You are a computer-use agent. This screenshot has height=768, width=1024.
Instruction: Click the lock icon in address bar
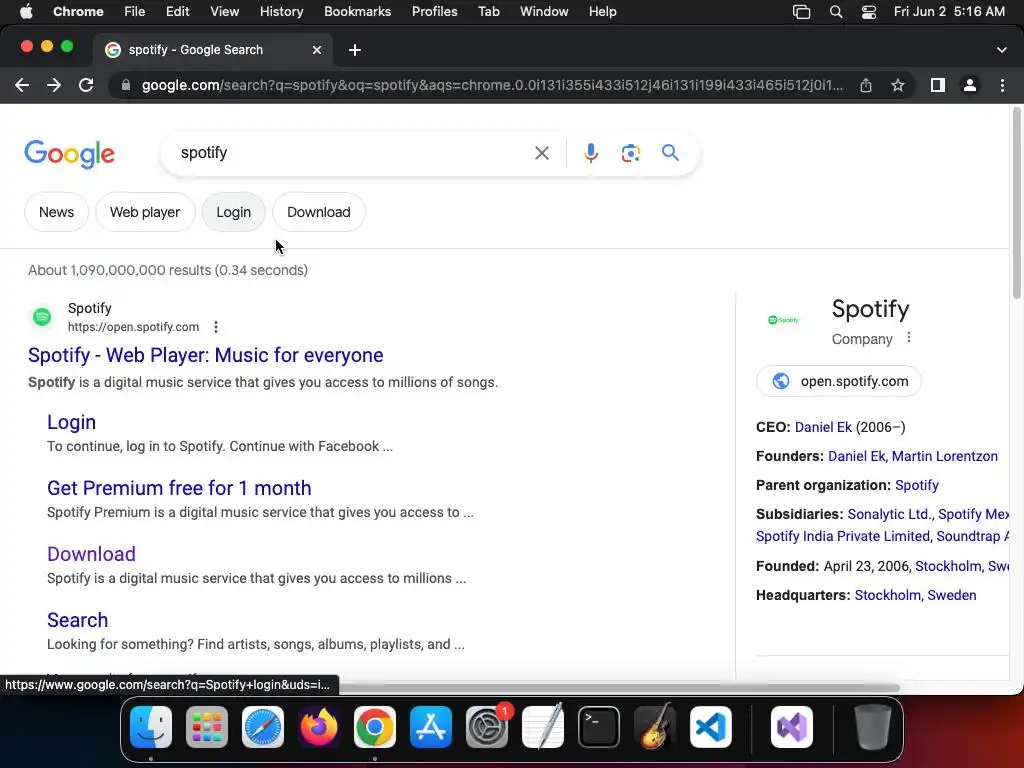pos(126,86)
